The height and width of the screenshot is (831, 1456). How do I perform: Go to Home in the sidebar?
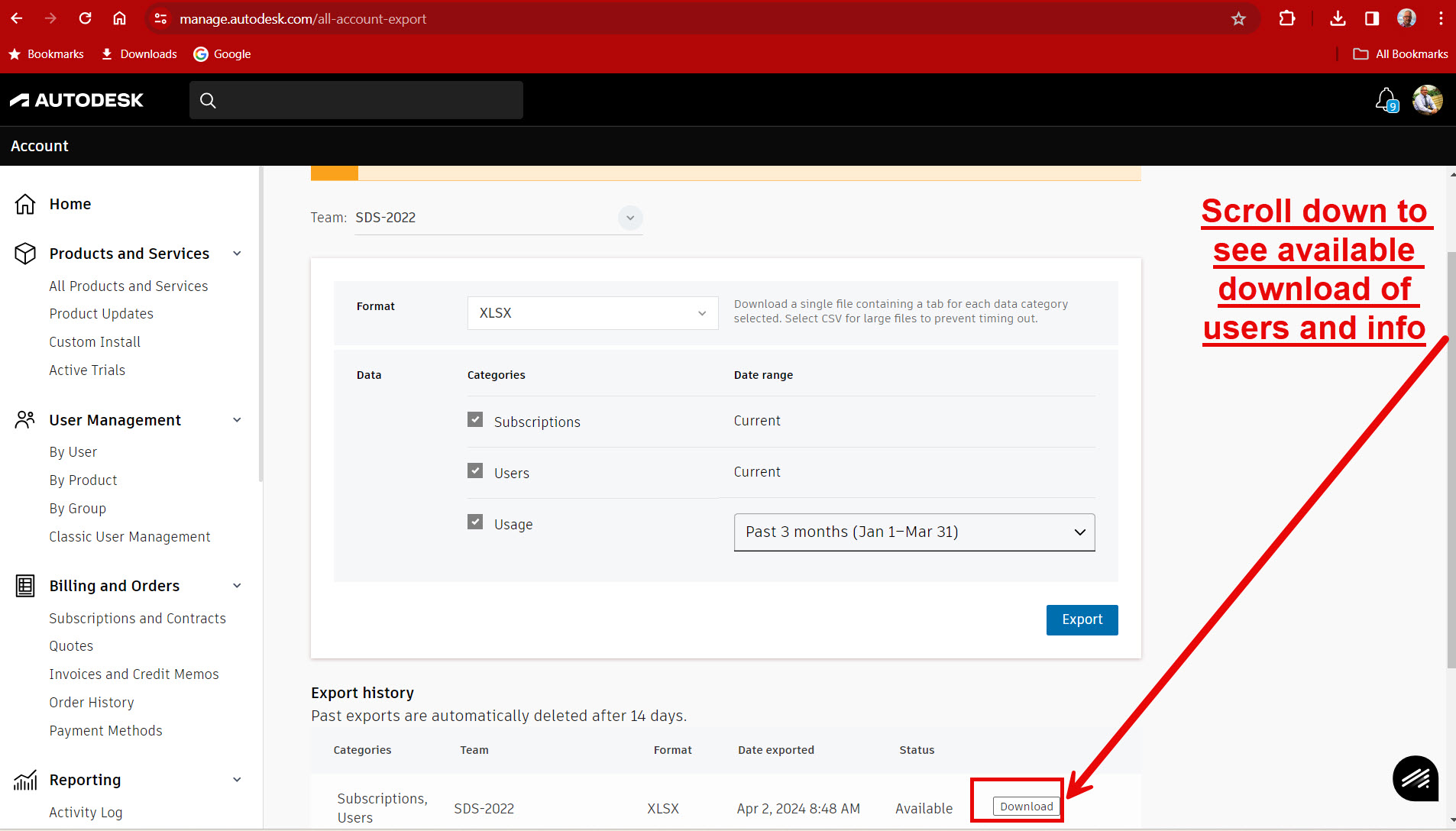point(70,204)
